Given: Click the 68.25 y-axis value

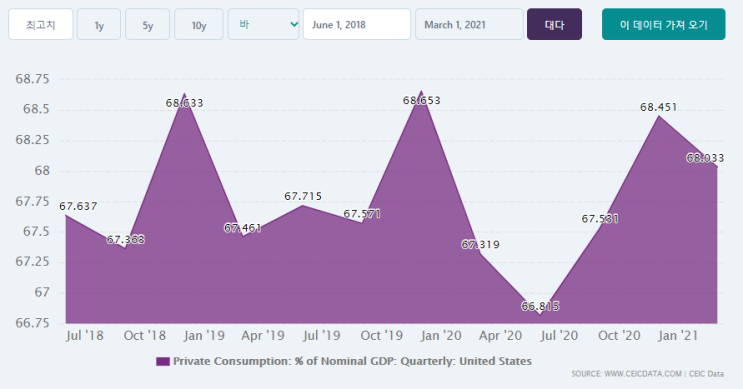Looking at the screenshot, I should (32, 140).
